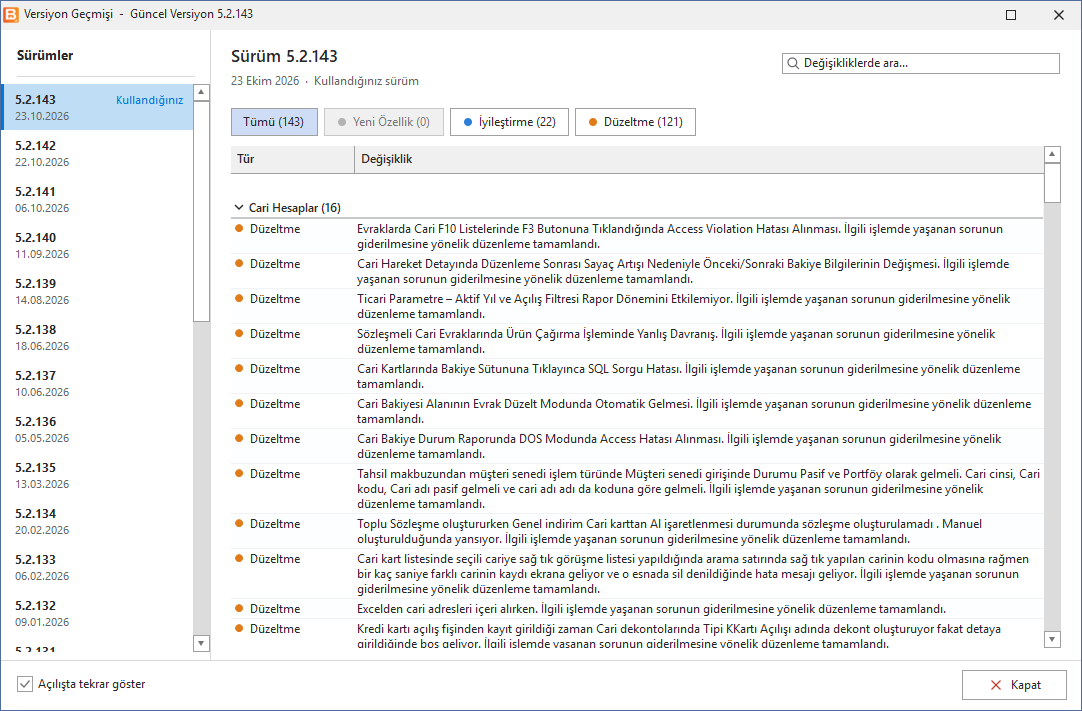Image resolution: width=1082 pixels, height=711 pixels.
Task: Click the version list scrollbar thumb
Action: [x=201, y=211]
